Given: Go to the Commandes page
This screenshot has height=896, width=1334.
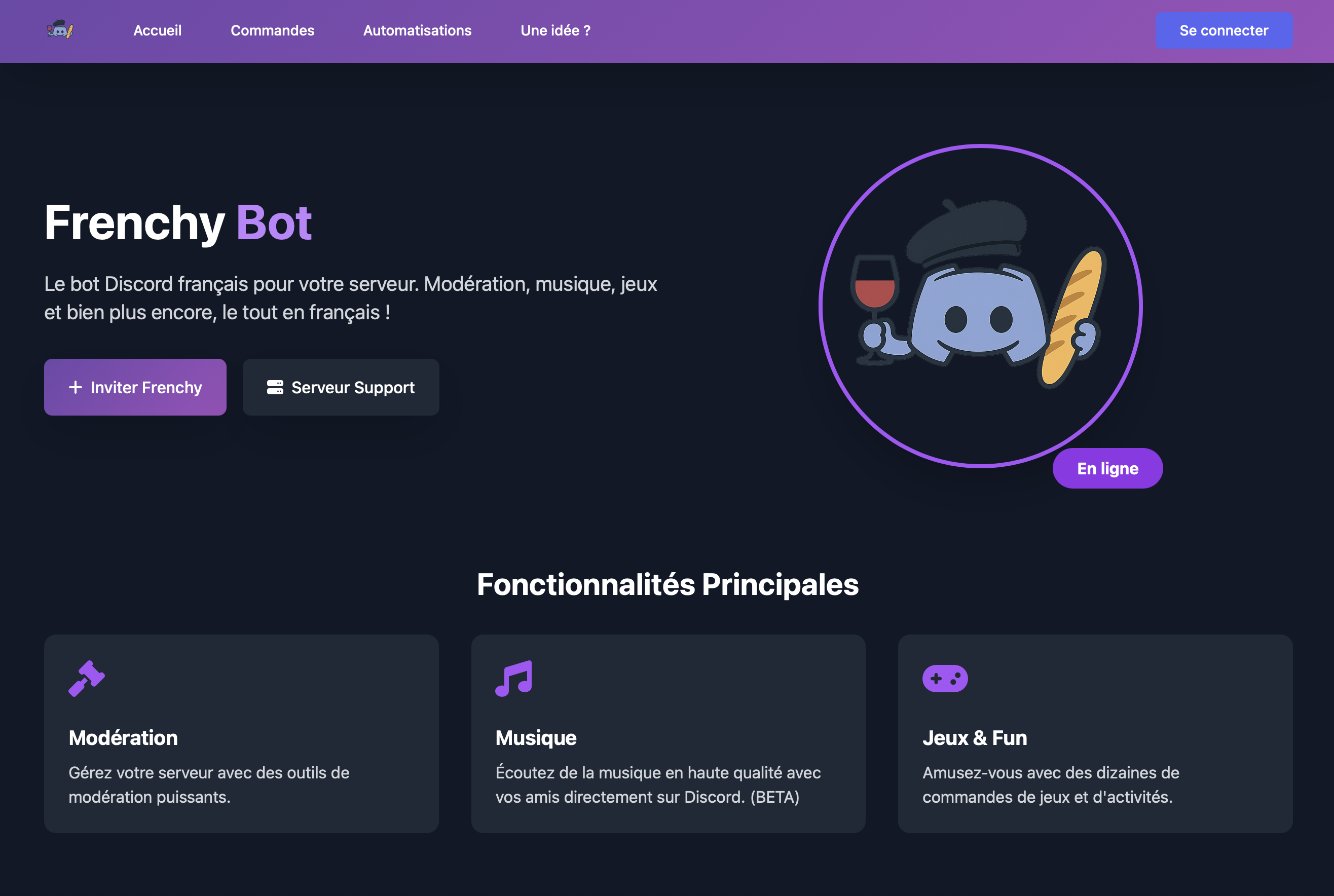Looking at the screenshot, I should tap(273, 30).
